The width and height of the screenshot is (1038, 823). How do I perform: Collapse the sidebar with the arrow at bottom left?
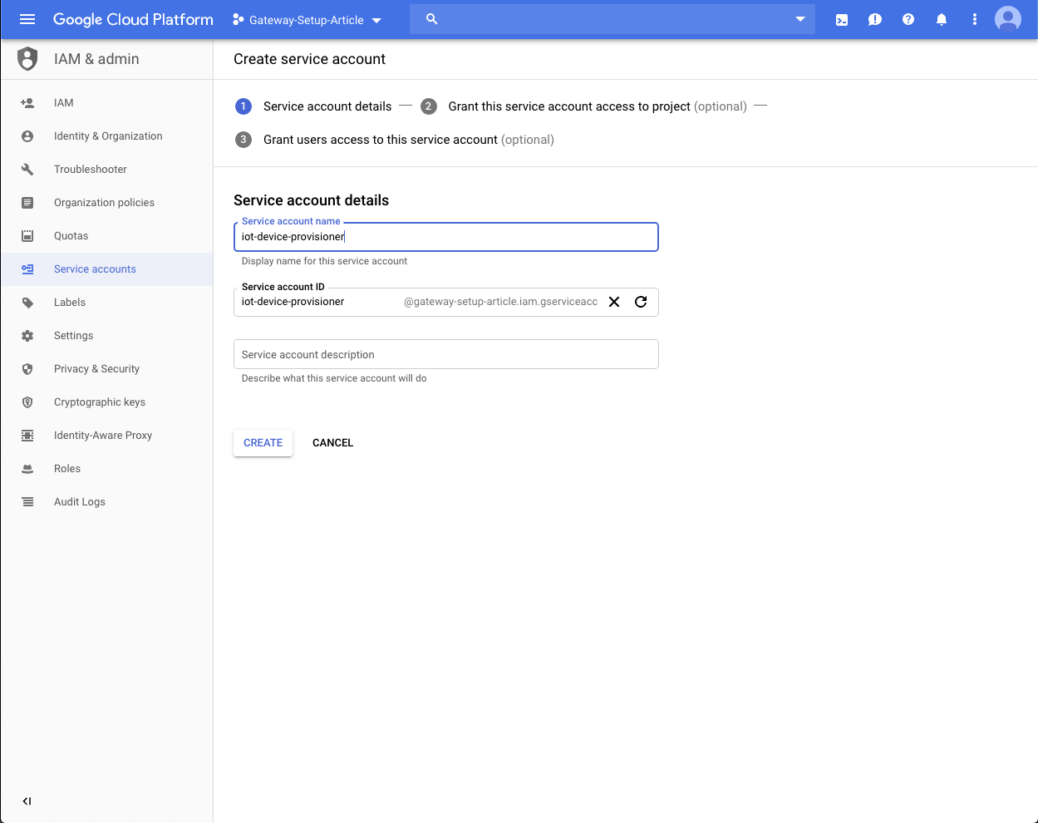click(27, 800)
